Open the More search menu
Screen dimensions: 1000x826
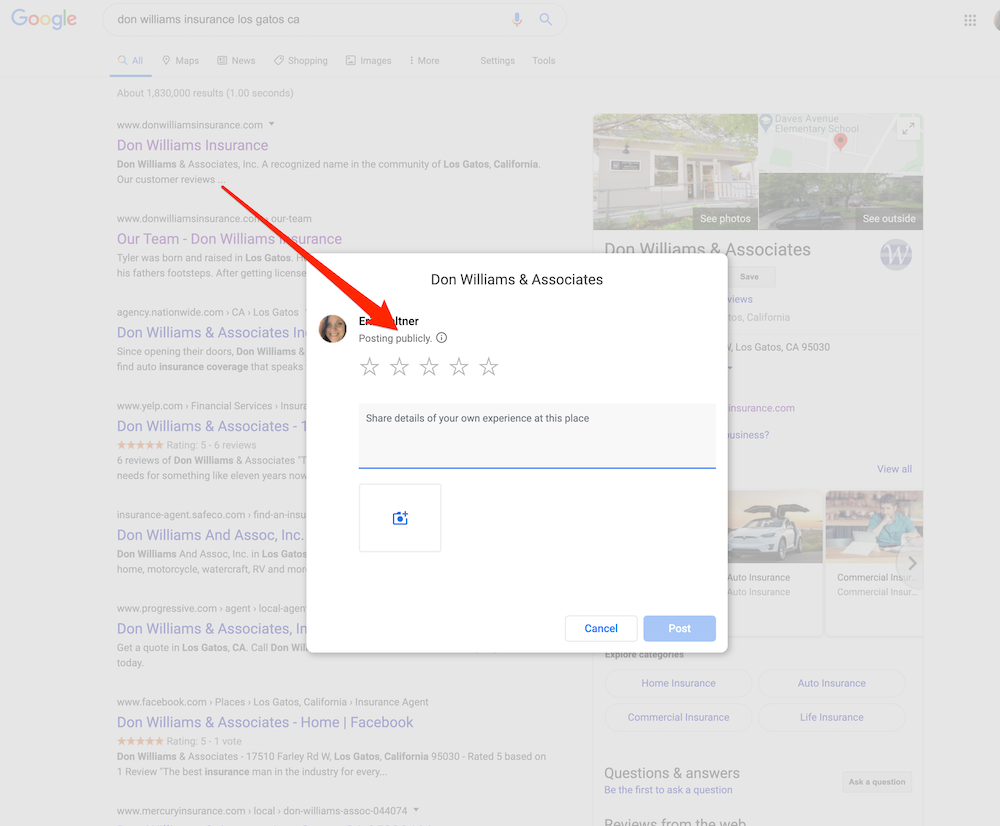pyautogui.click(x=424, y=61)
